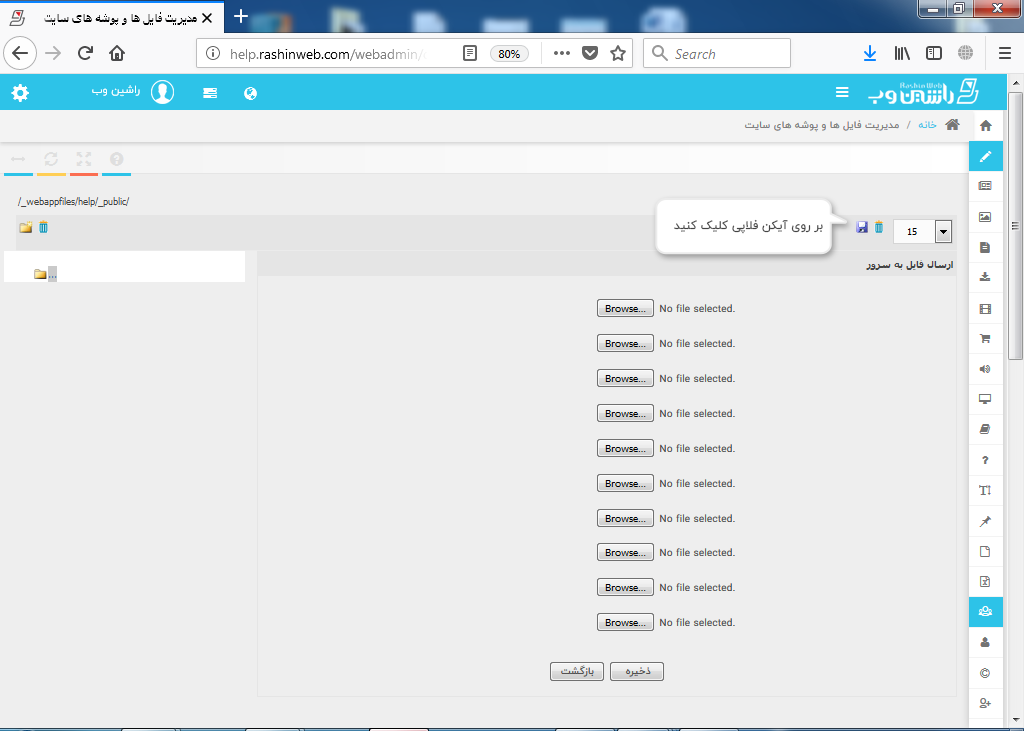
Task: Click the browser back button
Action: pyautogui.click(x=20, y=53)
